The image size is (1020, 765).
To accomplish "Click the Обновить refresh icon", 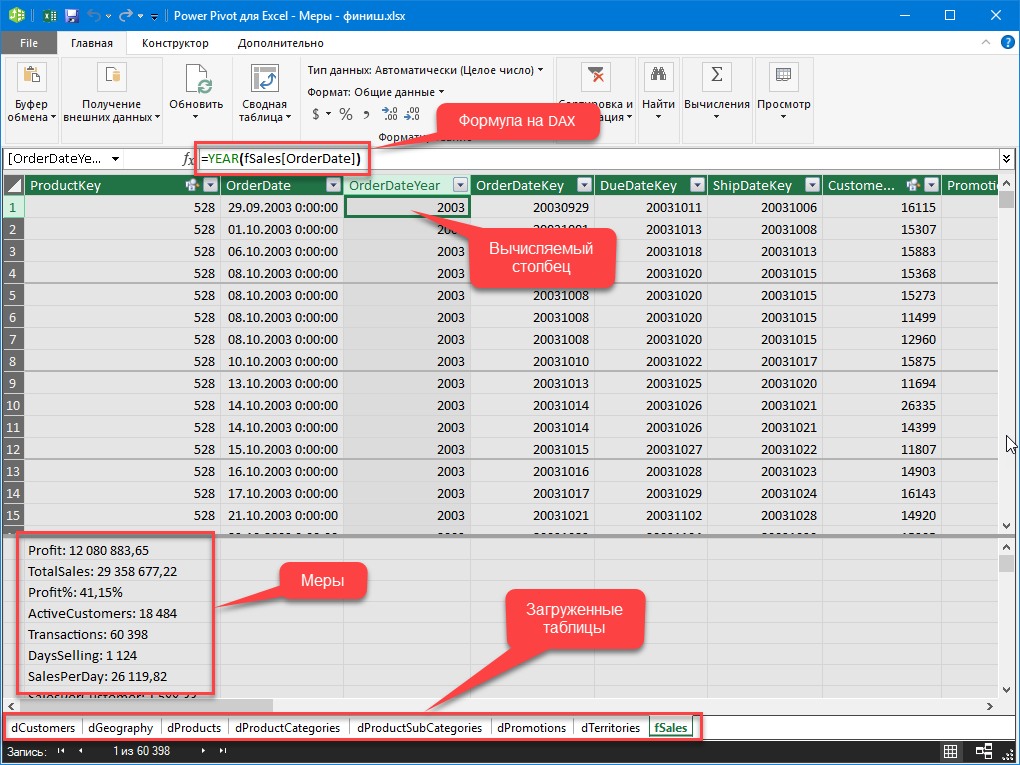I will pos(196,80).
